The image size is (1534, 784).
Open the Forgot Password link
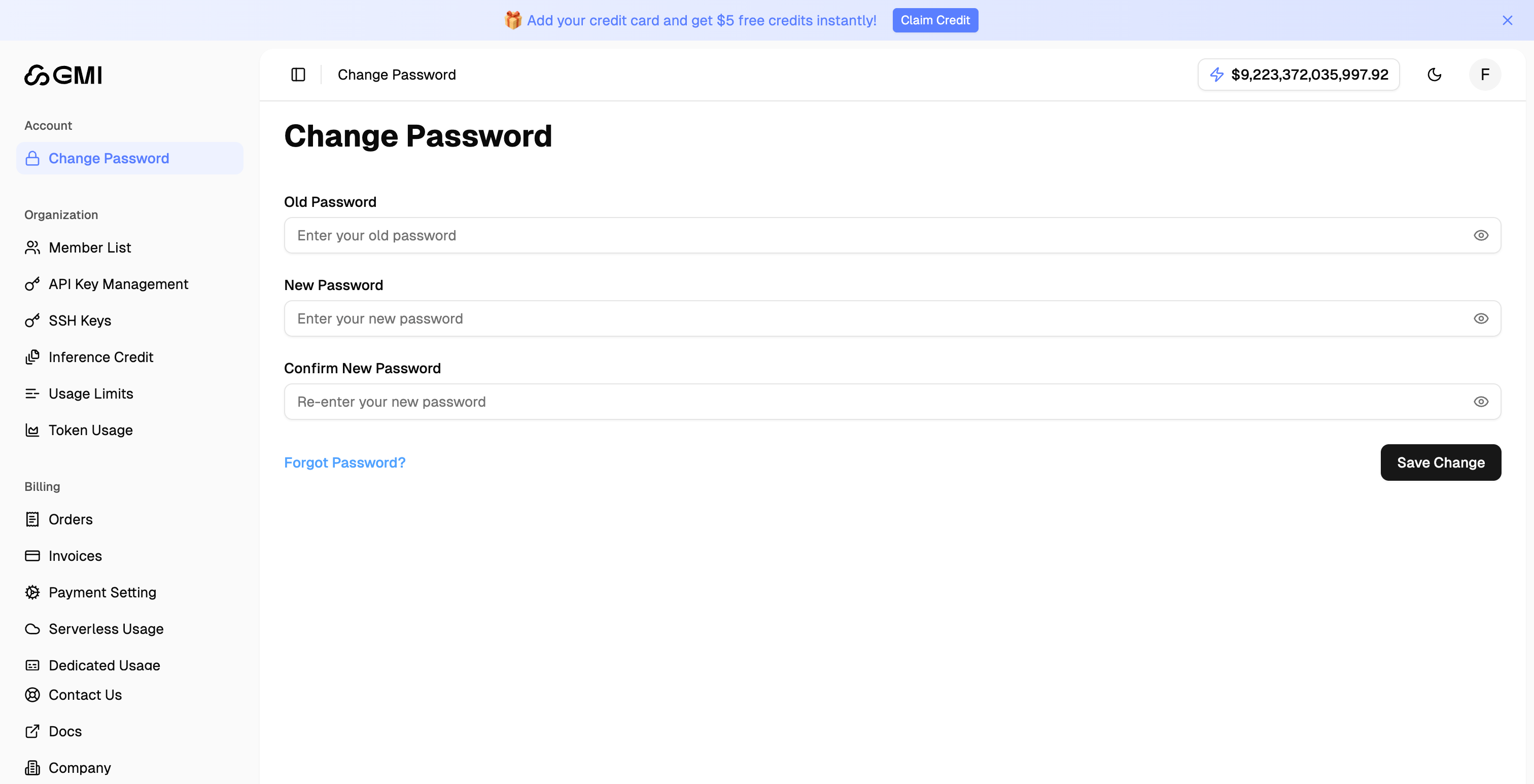pos(345,462)
